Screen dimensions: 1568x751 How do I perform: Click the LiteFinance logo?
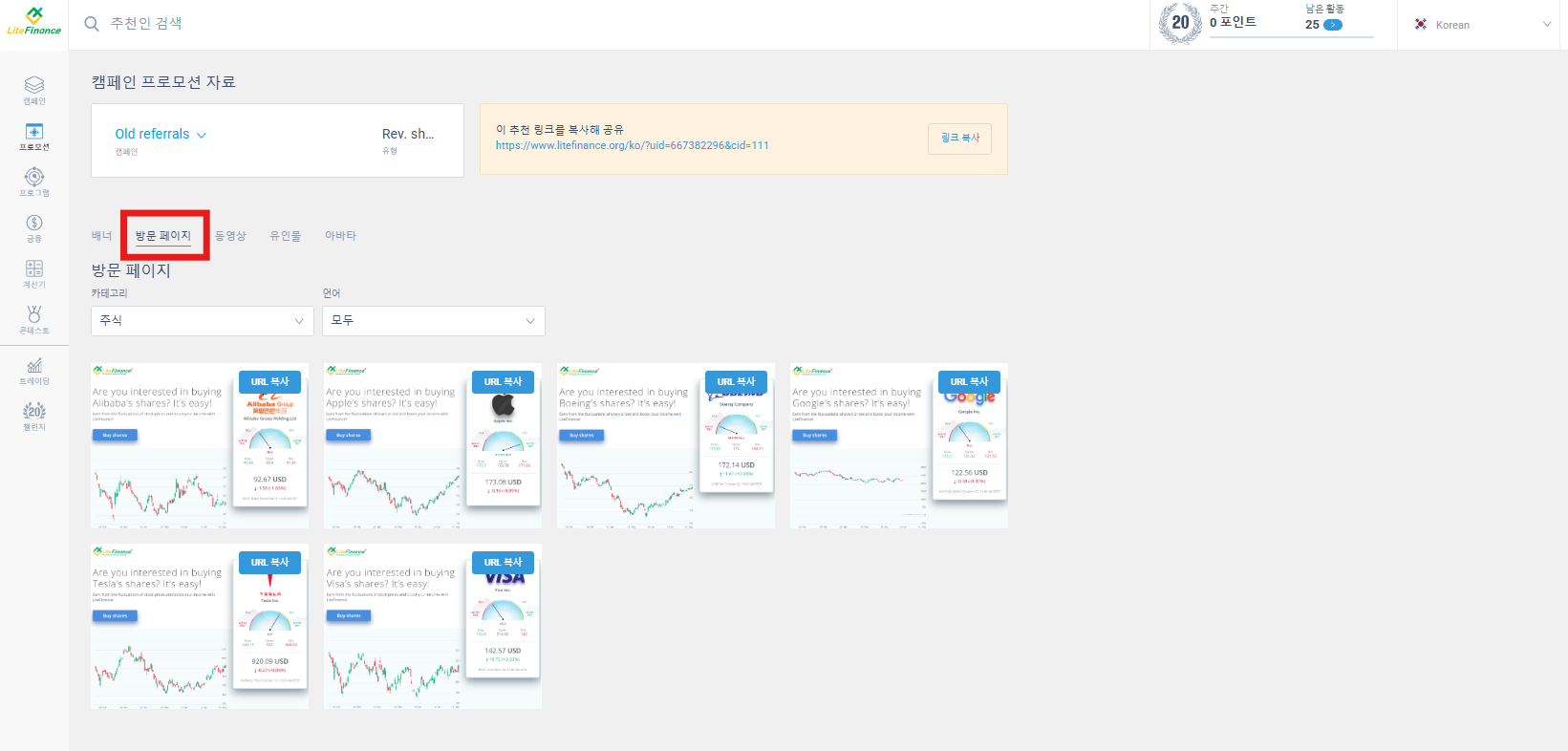coord(33,21)
